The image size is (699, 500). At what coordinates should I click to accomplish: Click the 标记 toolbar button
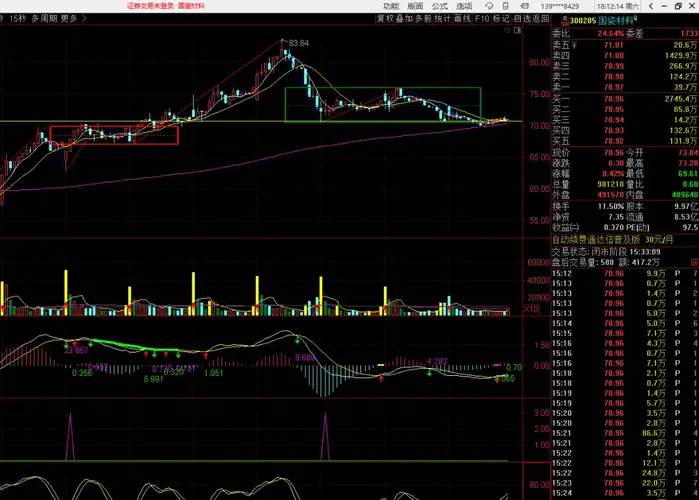[501, 19]
